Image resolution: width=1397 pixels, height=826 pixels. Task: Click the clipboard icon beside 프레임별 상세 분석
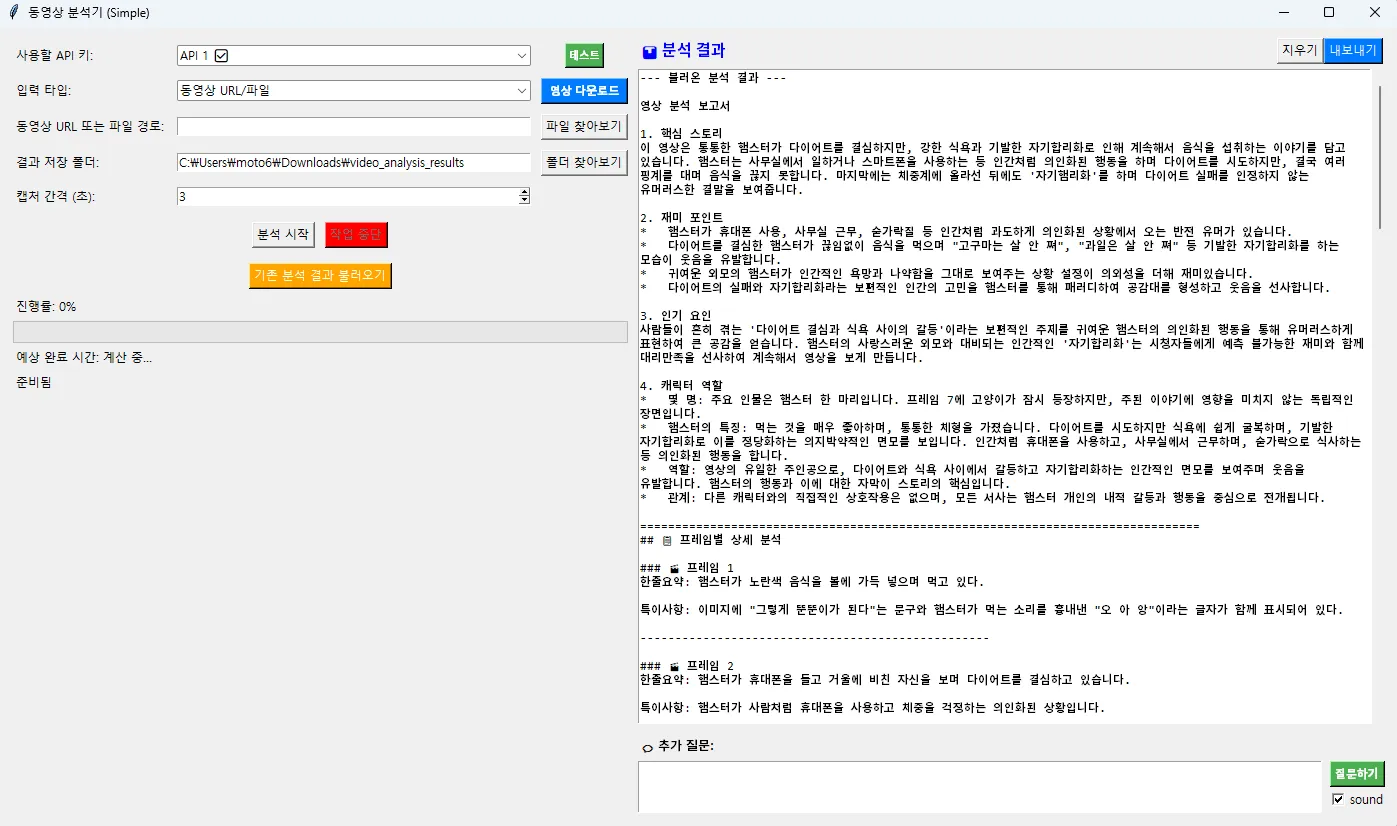tap(667, 541)
